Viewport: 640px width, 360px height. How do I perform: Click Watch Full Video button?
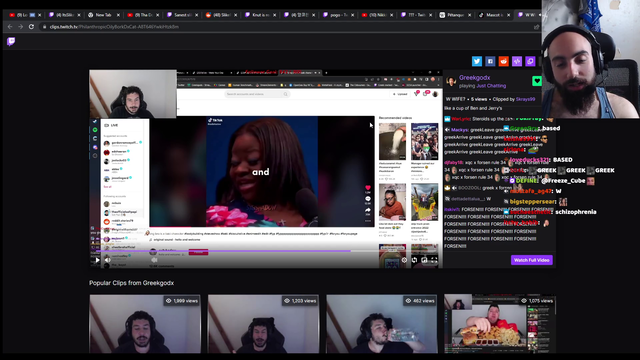[531, 260]
